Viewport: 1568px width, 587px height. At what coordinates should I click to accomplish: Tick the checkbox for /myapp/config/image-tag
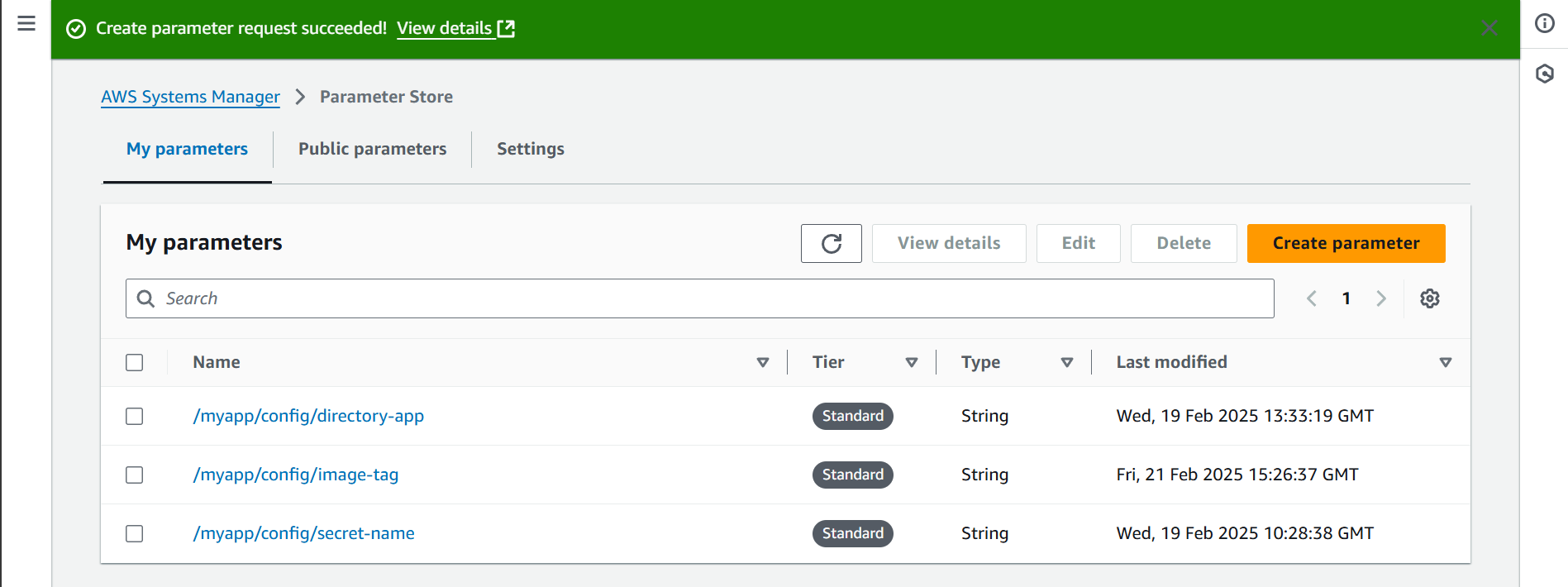point(135,475)
